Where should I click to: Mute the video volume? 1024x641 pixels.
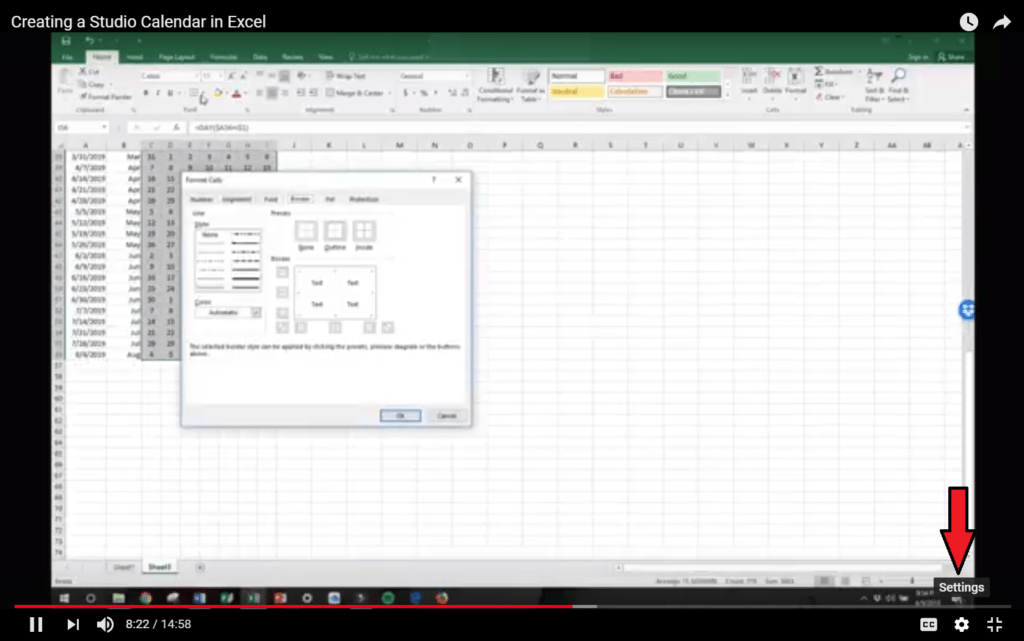tap(105, 624)
